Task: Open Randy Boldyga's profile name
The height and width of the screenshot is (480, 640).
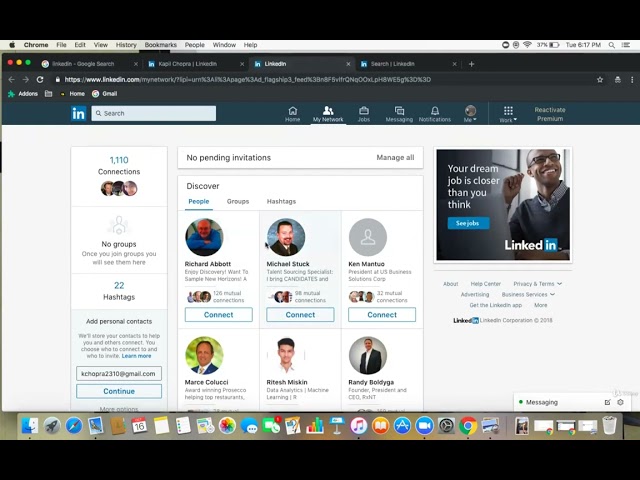Action: (x=371, y=382)
